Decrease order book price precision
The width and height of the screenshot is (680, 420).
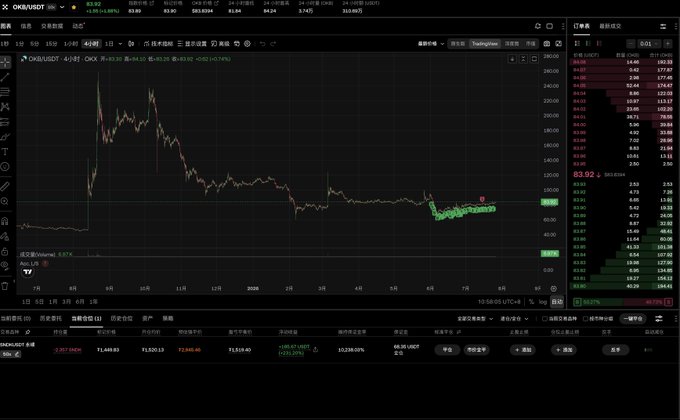[x=631, y=44]
